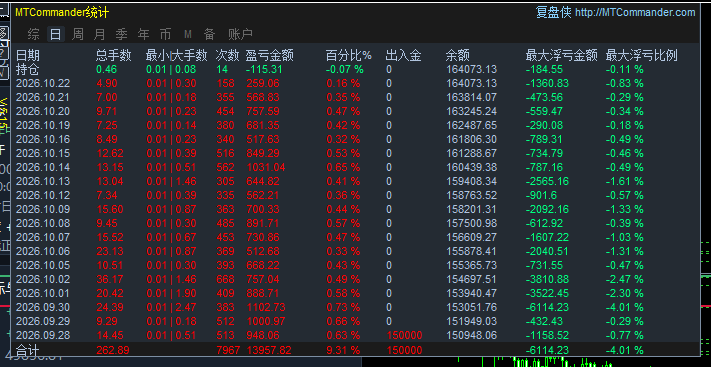Image resolution: width=711 pixels, height=367 pixels.
Task: Click the 13957.82 total profit value
Action: point(269,351)
